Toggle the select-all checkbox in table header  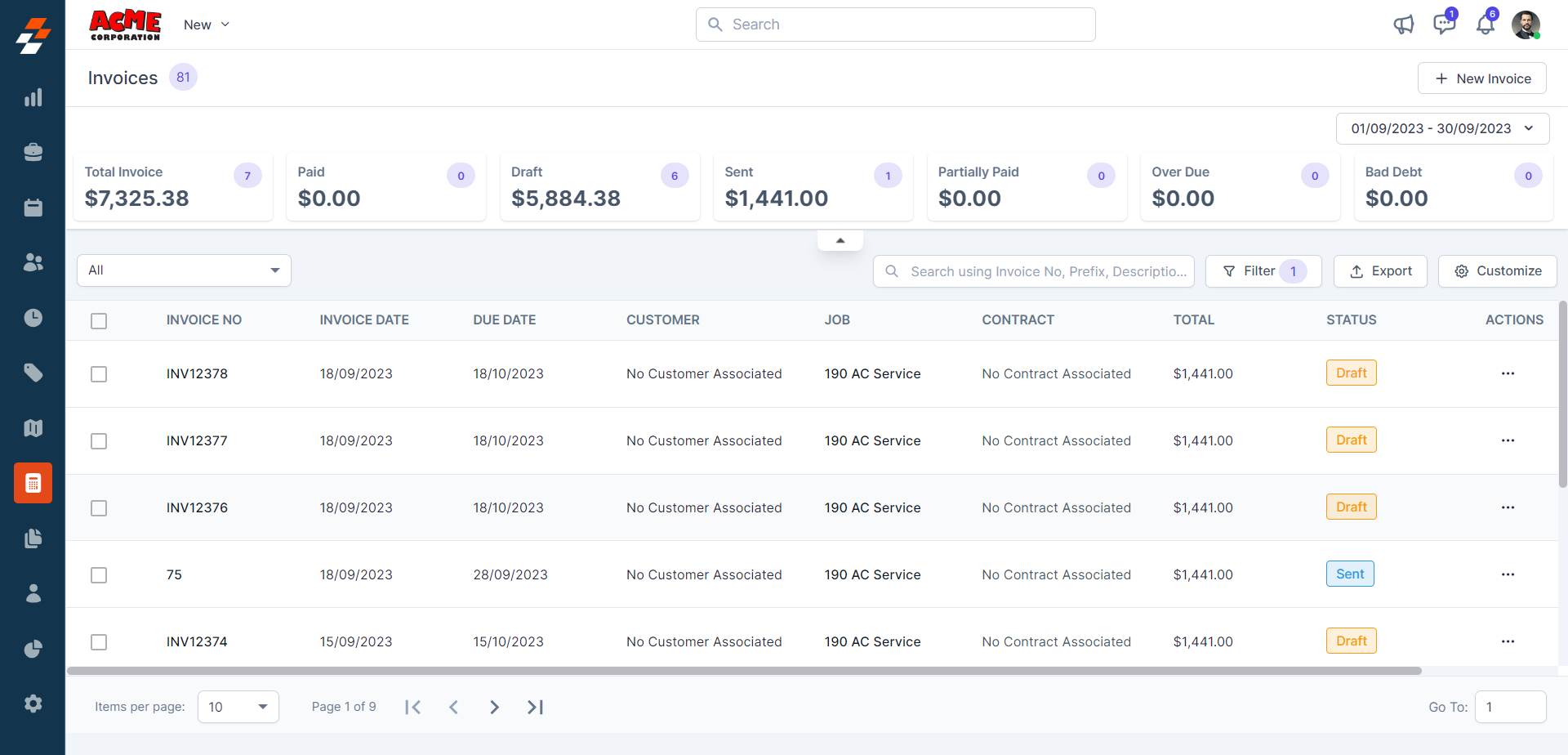click(99, 321)
